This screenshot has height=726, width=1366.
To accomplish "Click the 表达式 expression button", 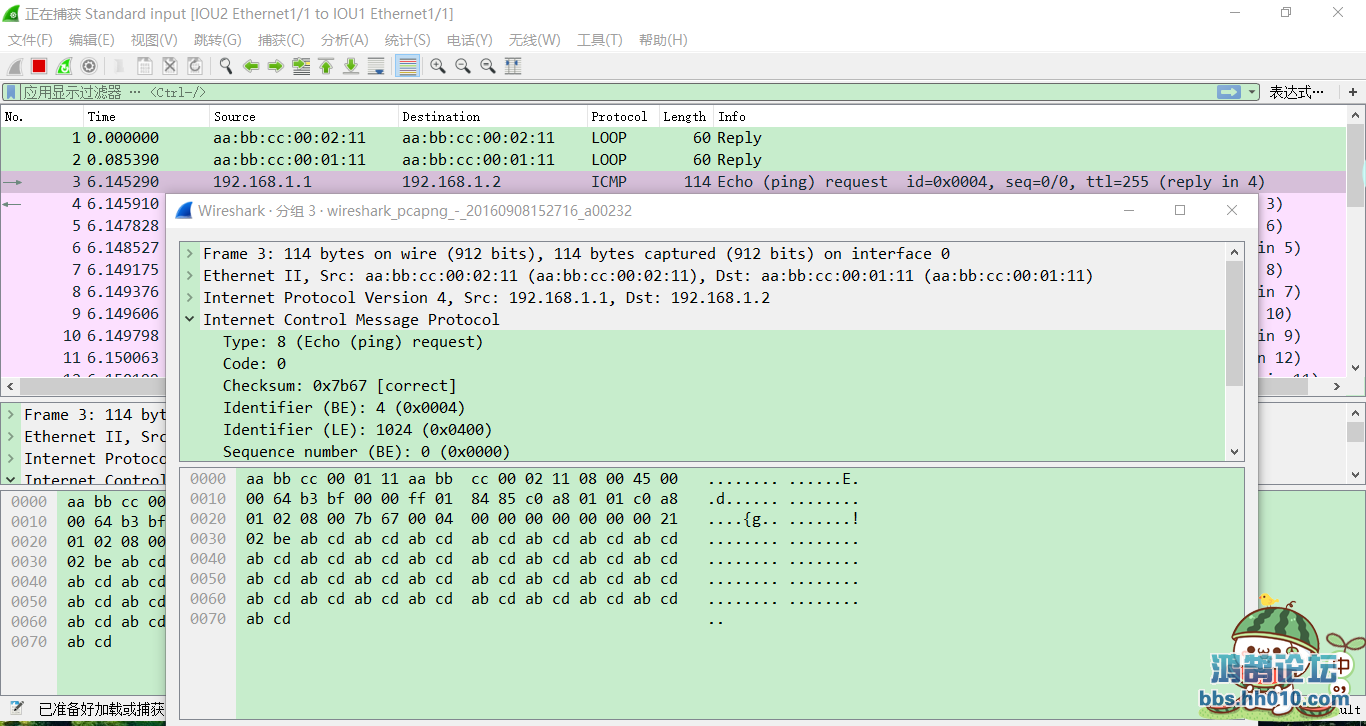I will click(x=1297, y=92).
